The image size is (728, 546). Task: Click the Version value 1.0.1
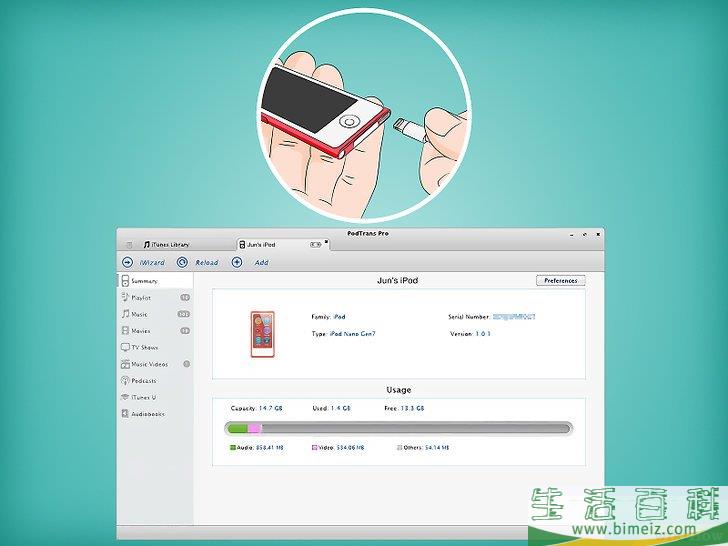coord(483,334)
